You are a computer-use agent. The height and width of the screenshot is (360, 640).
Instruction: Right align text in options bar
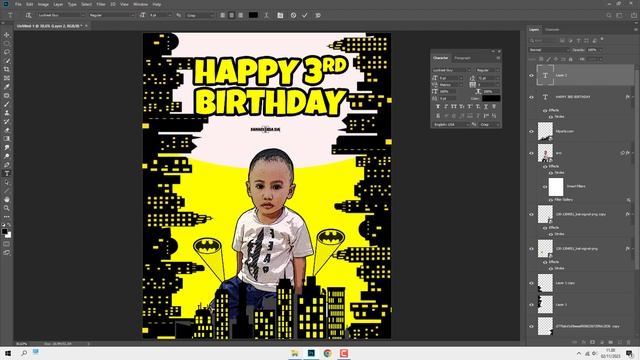tap(240, 15)
